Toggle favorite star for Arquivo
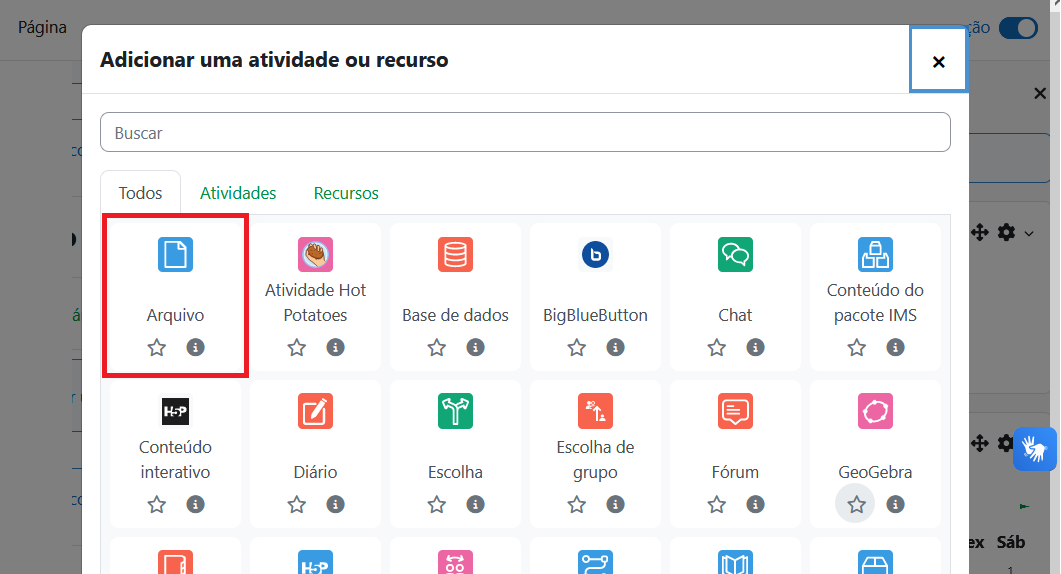 [x=157, y=347]
